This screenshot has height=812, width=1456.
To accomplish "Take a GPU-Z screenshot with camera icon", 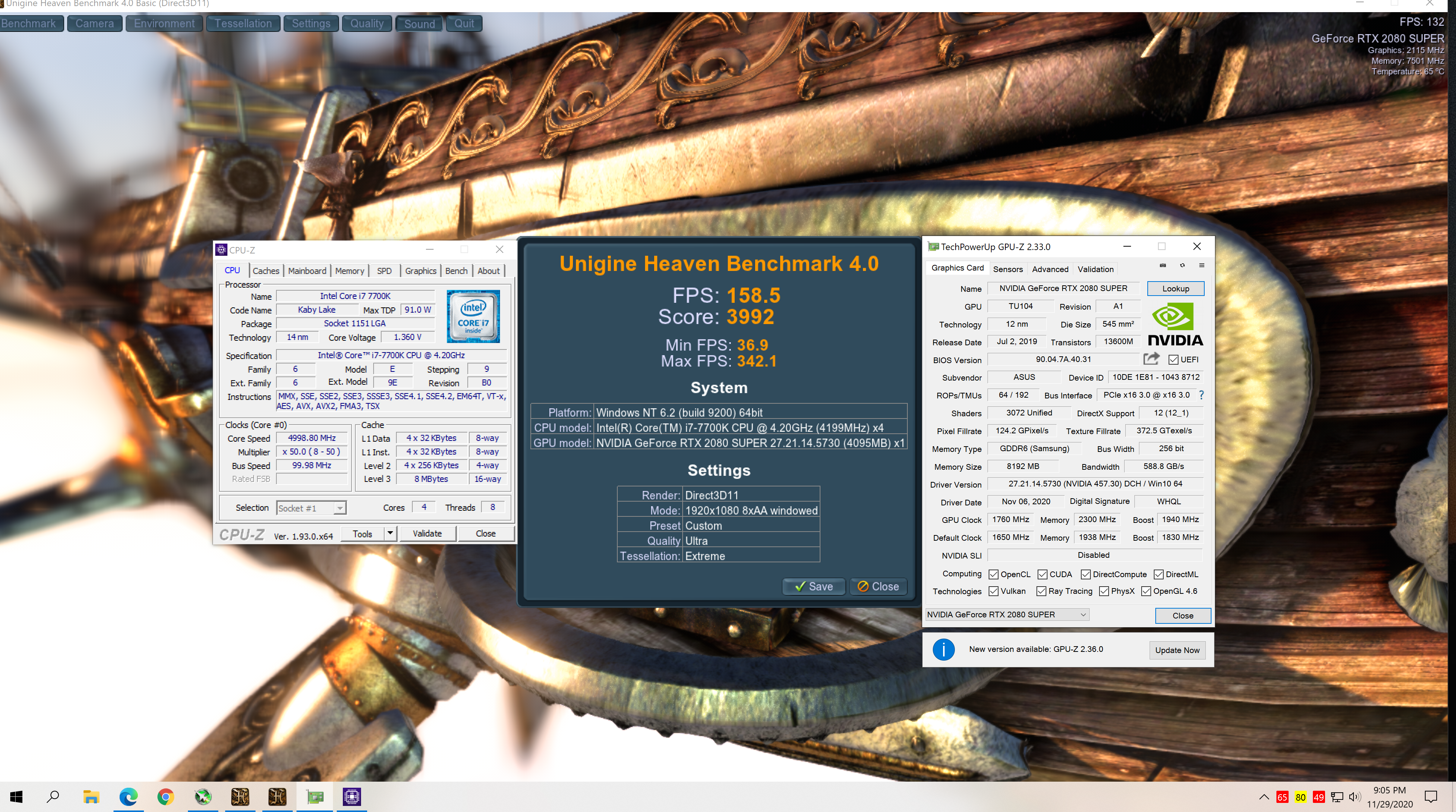I will pos(1163,266).
